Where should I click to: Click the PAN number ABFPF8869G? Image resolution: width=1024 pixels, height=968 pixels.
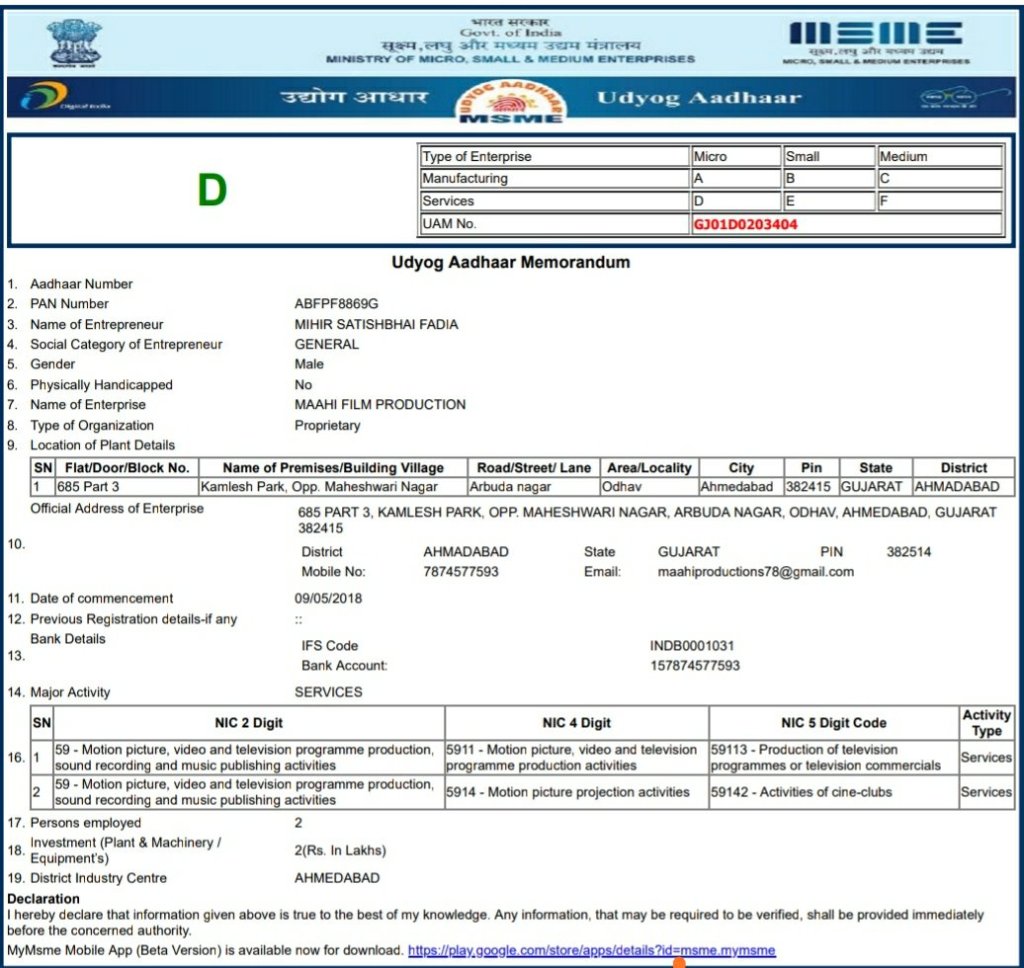[336, 304]
